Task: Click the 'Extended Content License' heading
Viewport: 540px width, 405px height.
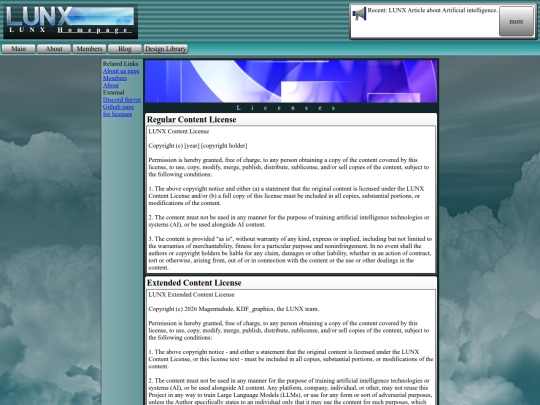Action: [x=194, y=283]
